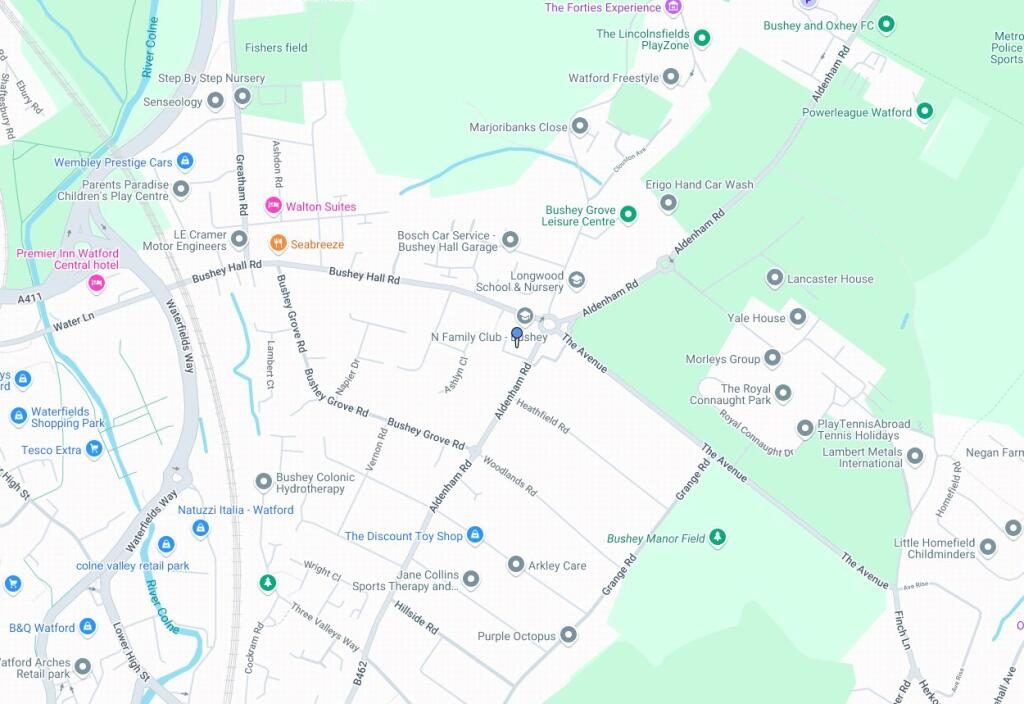Open The Discount Toy Shop shopping pin
This screenshot has height=704, width=1024.
tap(475, 535)
